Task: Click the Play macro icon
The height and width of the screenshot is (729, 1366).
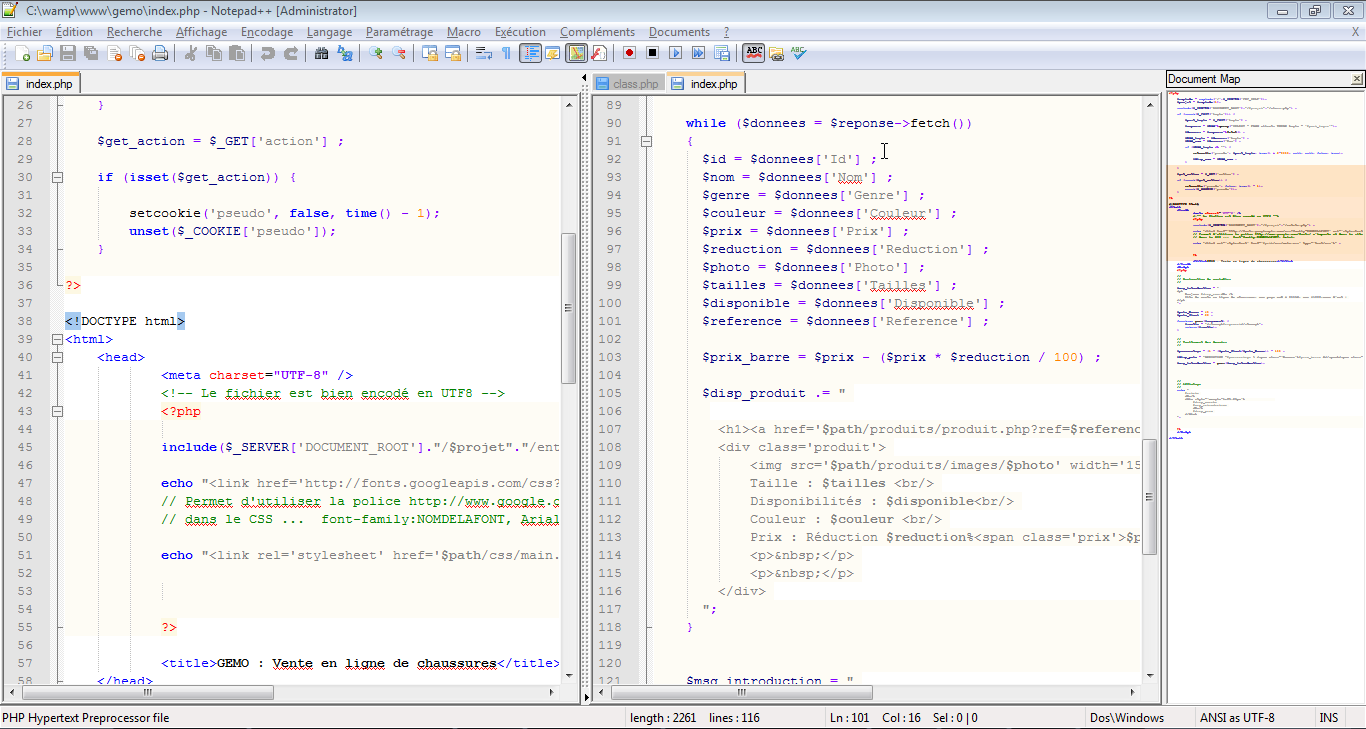Action: 675,53
